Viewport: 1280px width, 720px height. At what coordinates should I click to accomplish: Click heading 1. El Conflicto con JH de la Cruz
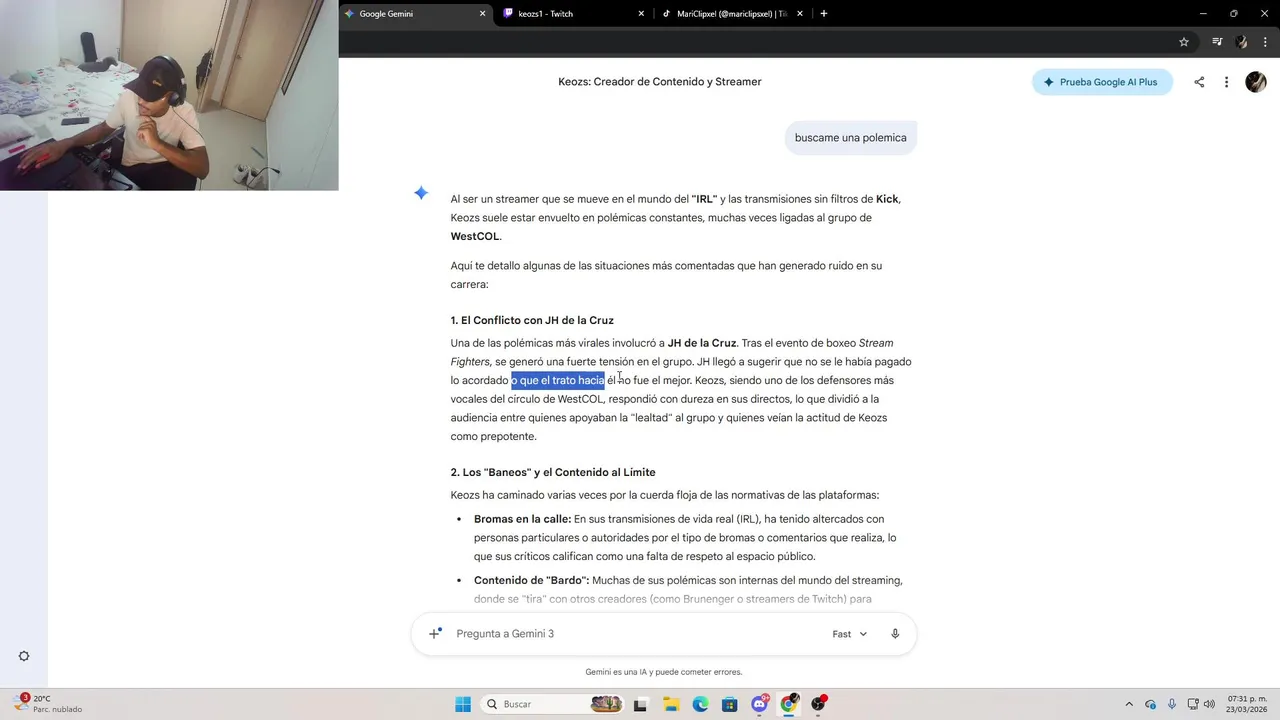532,320
